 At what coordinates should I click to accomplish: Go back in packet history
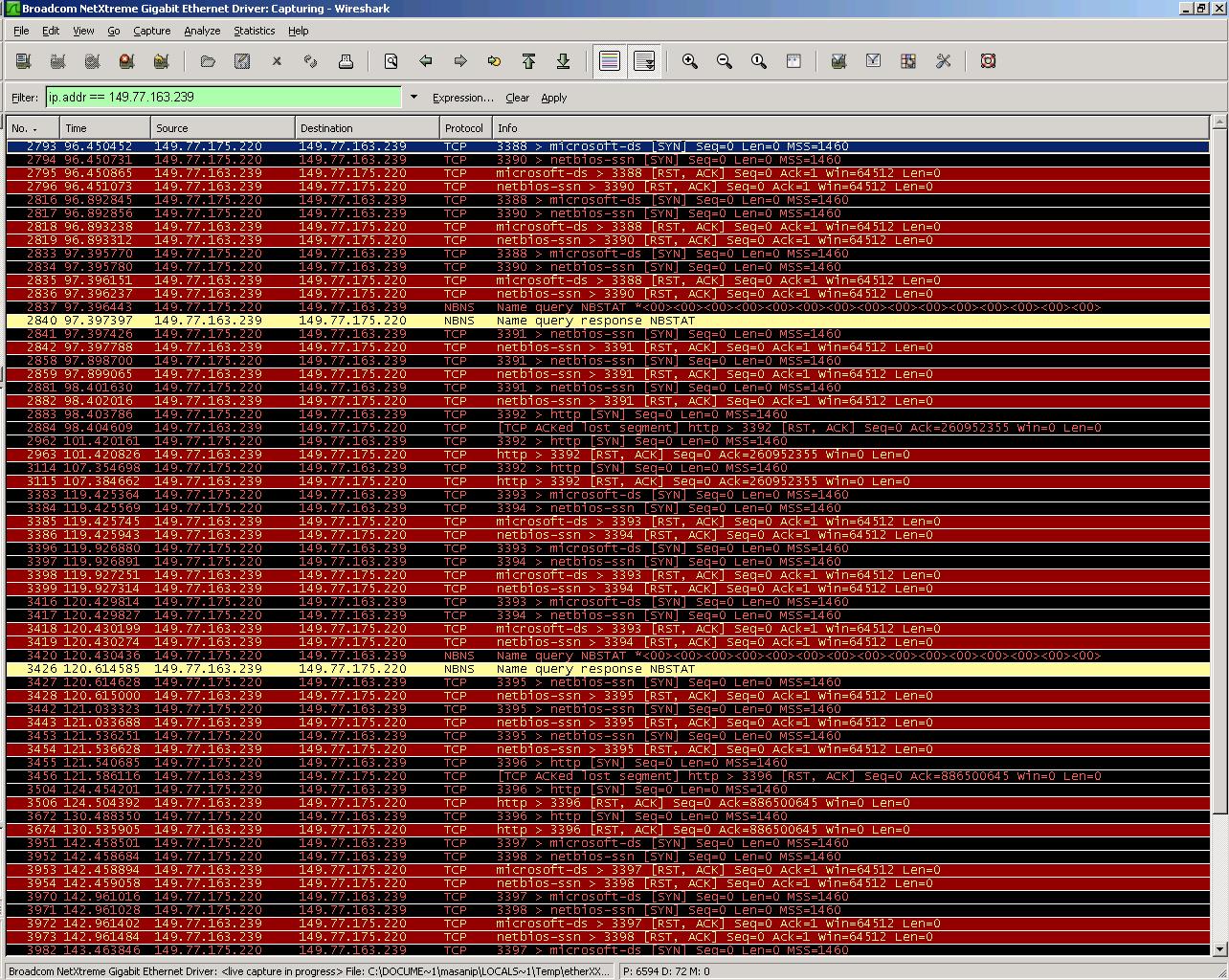(x=426, y=61)
